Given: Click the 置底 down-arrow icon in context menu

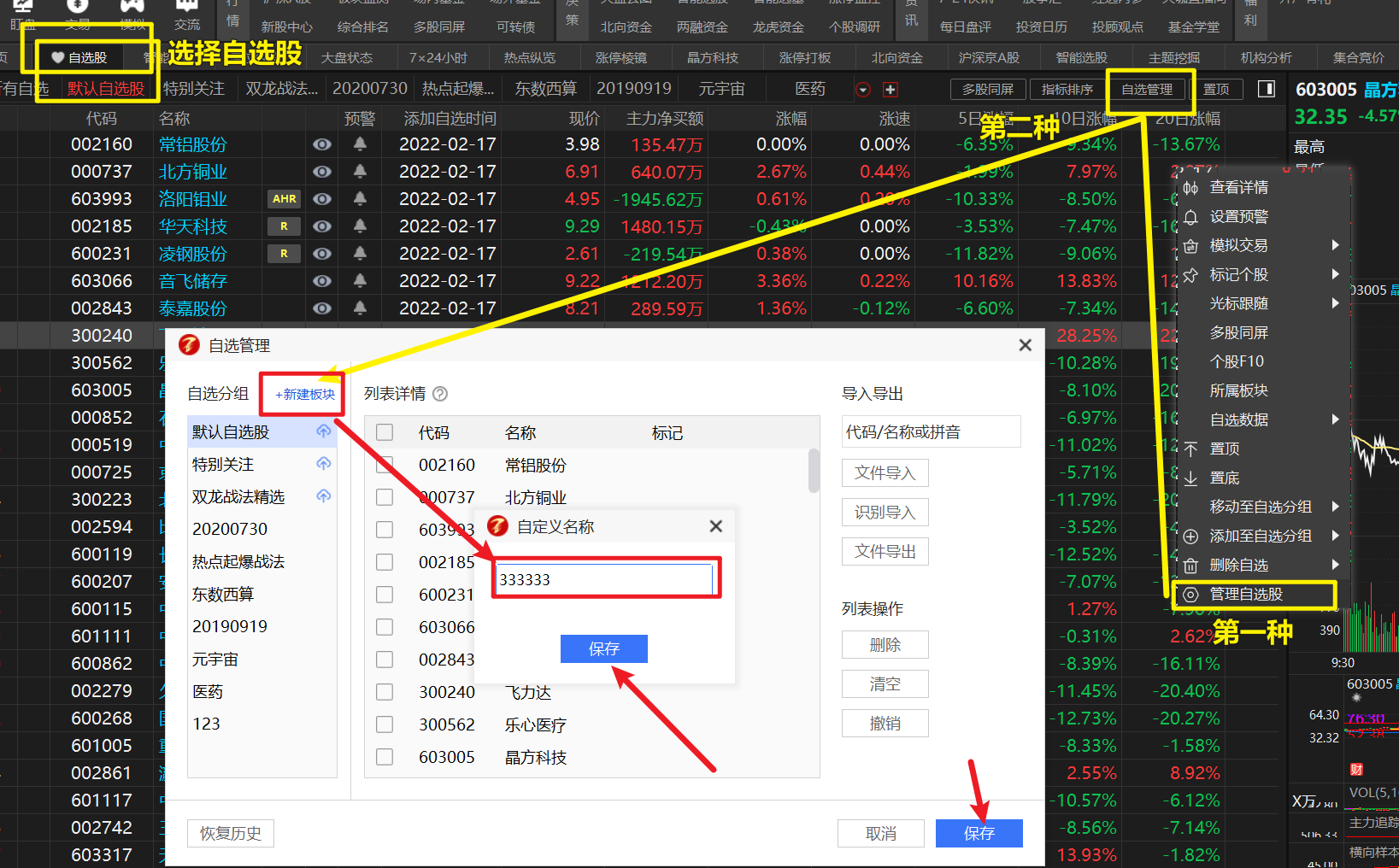Looking at the screenshot, I should pyautogui.click(x=1190, y=478).
